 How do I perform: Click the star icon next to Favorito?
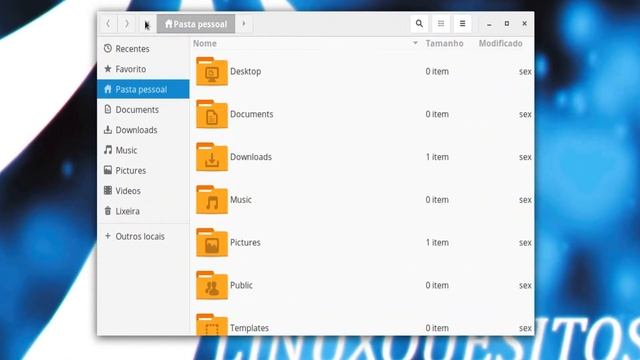tap(108, 69)
